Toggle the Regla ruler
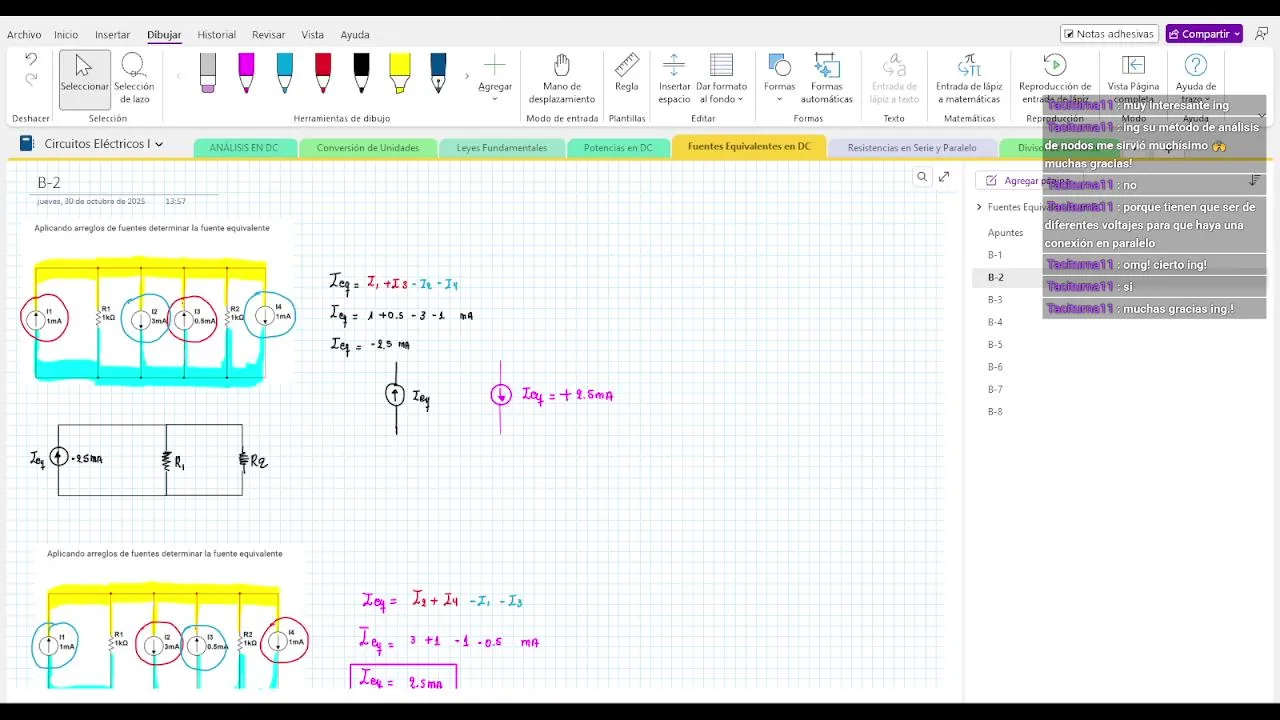Image resolution: width=1280 pixels, height=720 pixels. tap(627, 73)
